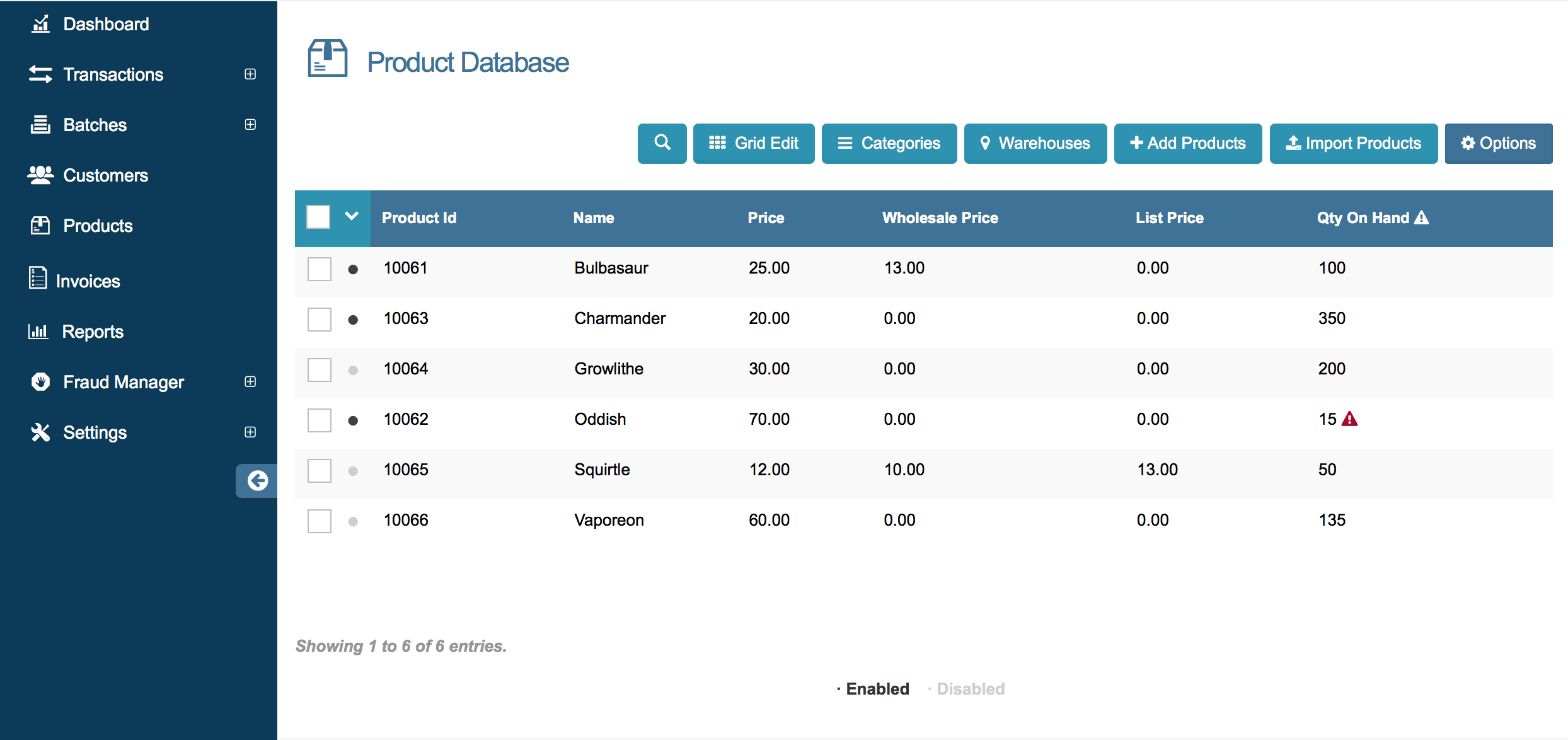Click the red low-stock warning on Oddish
This screenshot has width=1568, height=740.
(x=1349, y=419)
